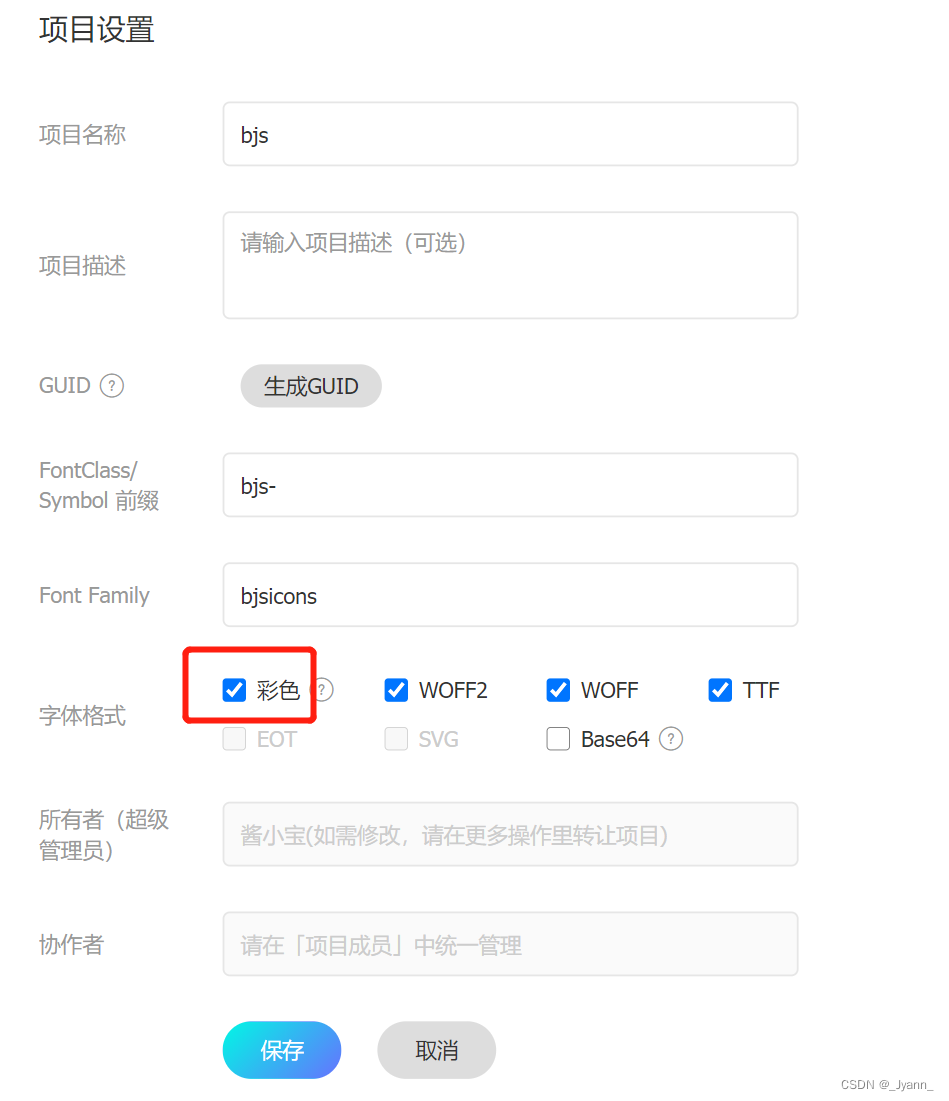Enable the SVG font format checkbox
Viewport: 949px width, 1101px height.
396,739
